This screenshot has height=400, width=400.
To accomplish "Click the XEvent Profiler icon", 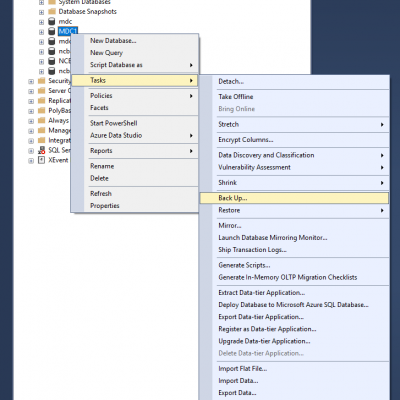I will (42, 160).
